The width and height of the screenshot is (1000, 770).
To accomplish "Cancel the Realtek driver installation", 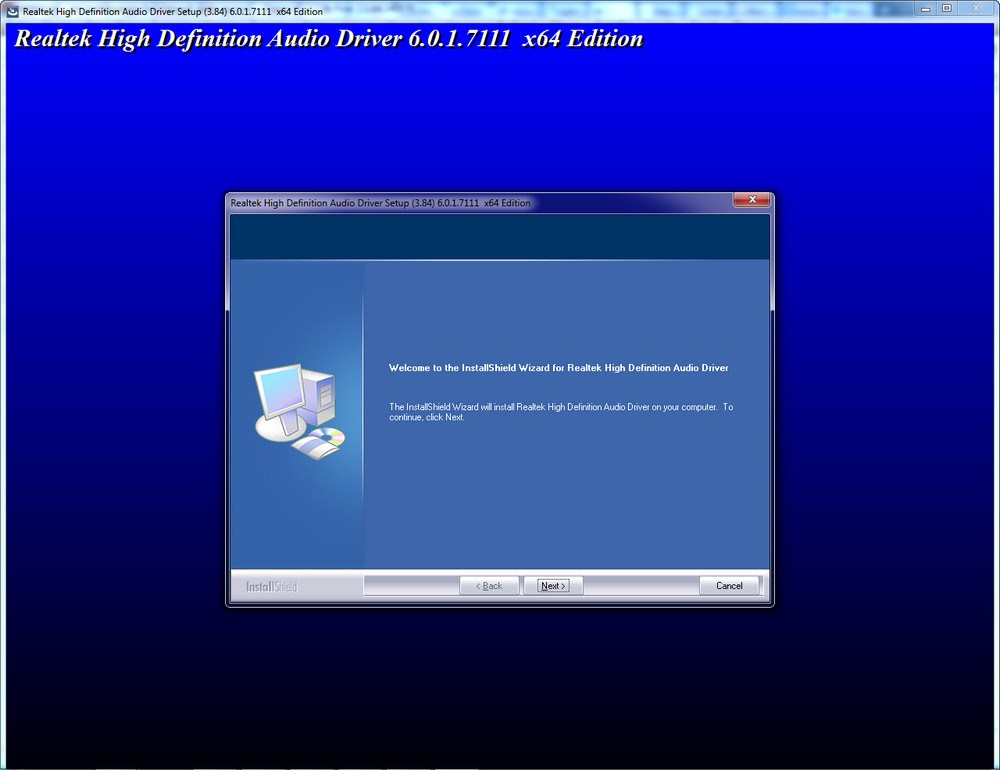I will pyautogui.click(x=729, y=585).
